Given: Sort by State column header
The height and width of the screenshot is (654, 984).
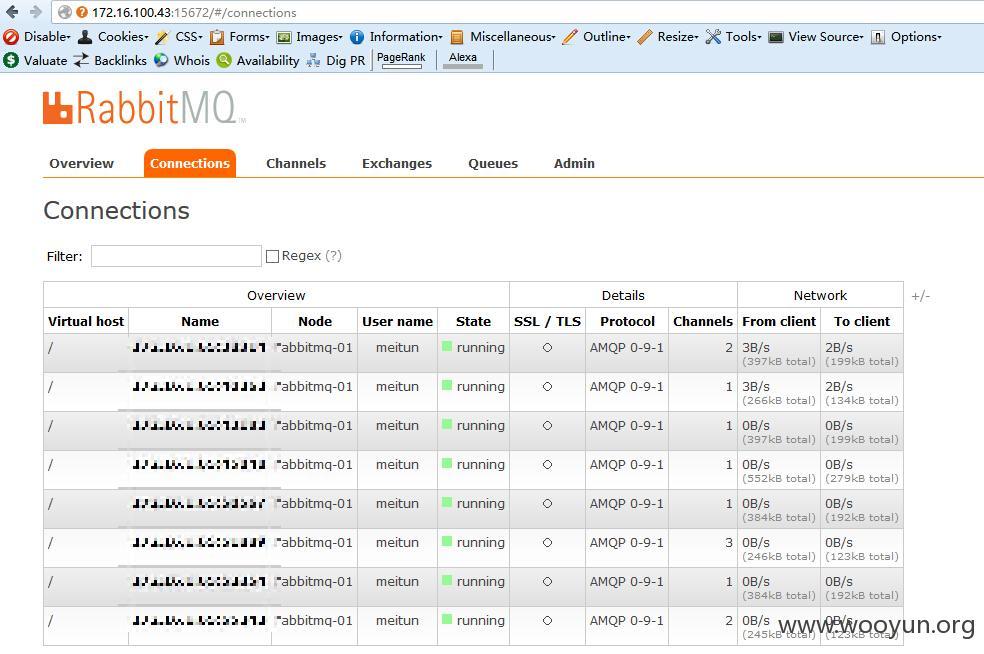Looking at the screenshot, I should (x=473, y=321).
